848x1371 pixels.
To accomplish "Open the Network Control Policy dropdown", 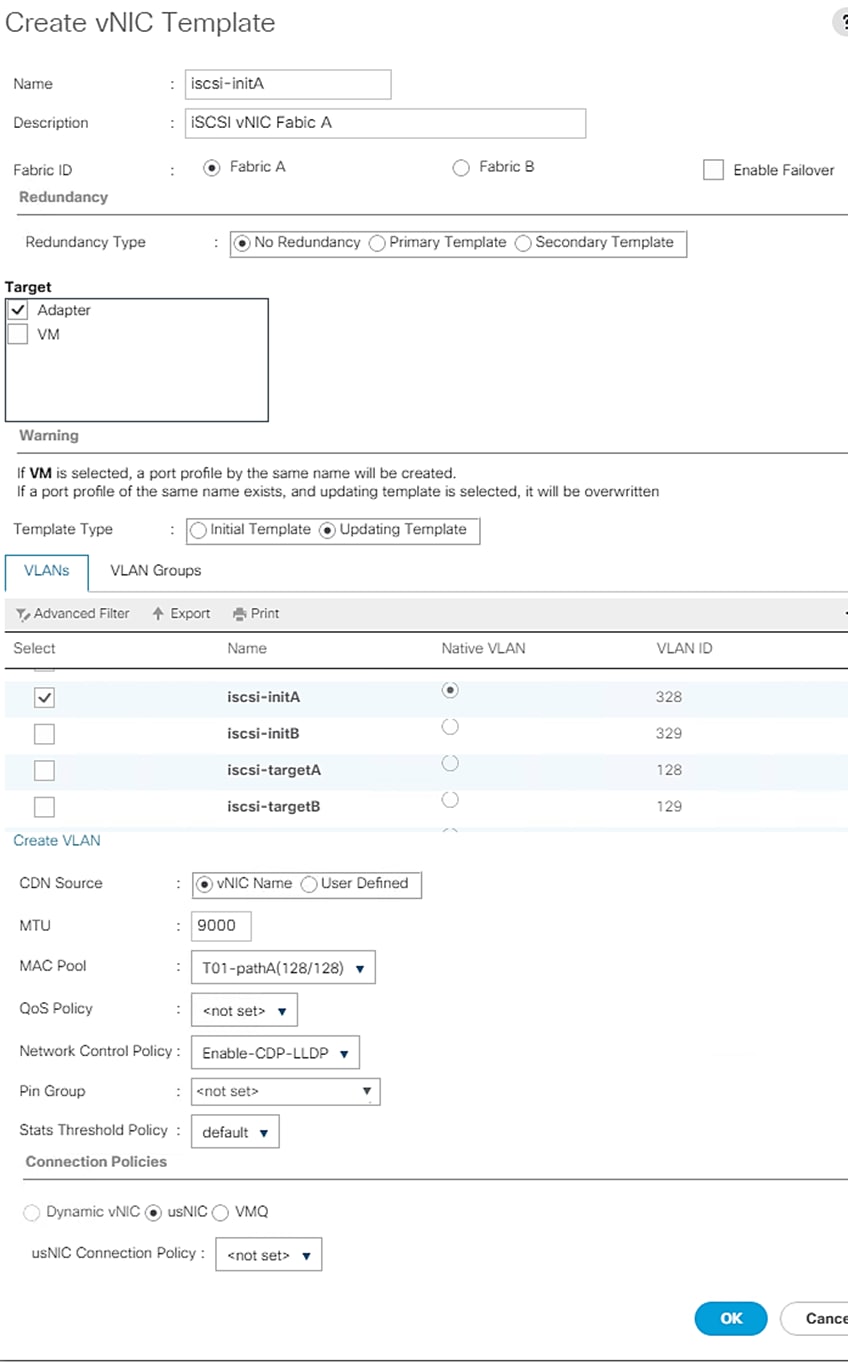I will [275, 1053].
